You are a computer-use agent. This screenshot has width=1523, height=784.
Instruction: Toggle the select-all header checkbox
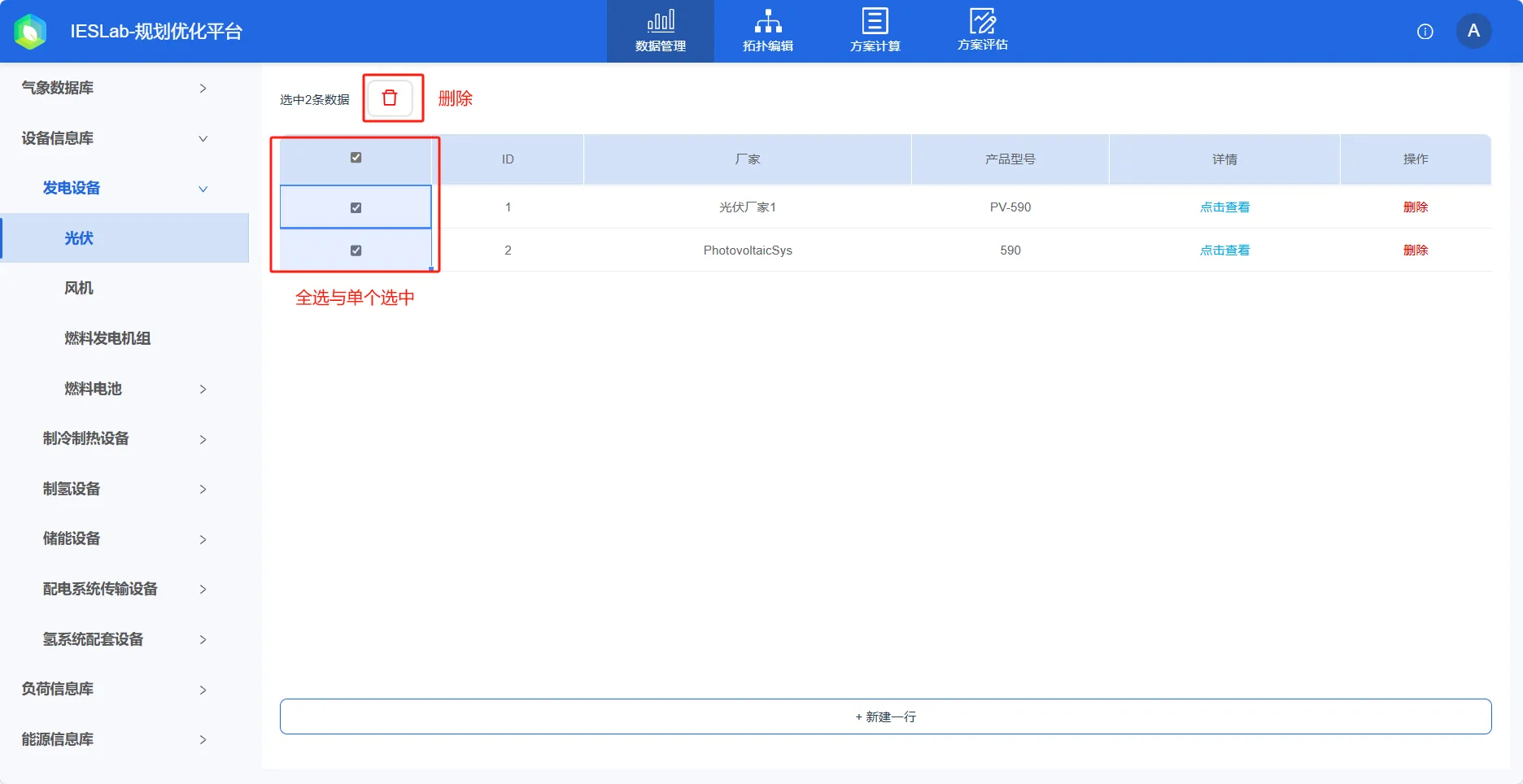356,158
